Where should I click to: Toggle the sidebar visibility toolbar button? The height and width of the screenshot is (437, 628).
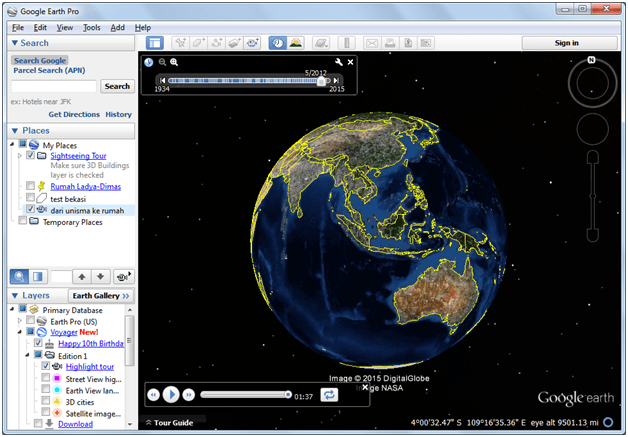[x=155, y=43]
